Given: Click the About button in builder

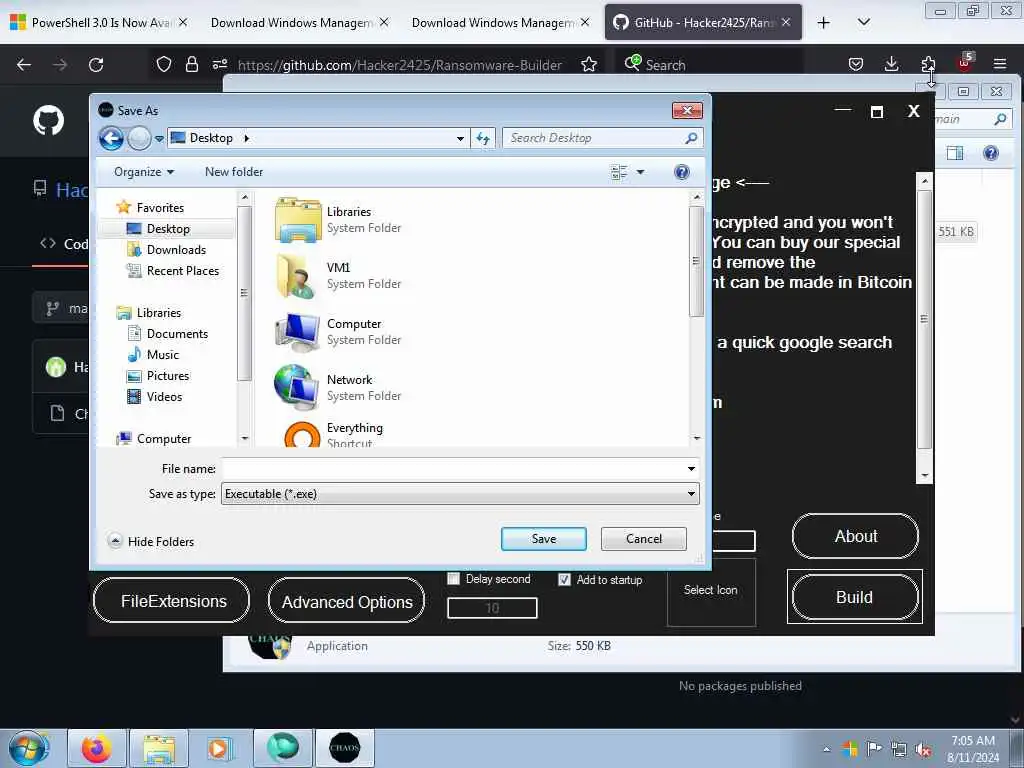Looking at the screenshot, I should 856,536.
